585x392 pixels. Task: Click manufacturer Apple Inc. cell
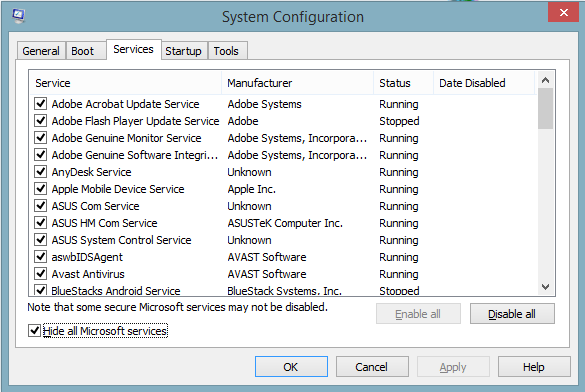[251, 189]
